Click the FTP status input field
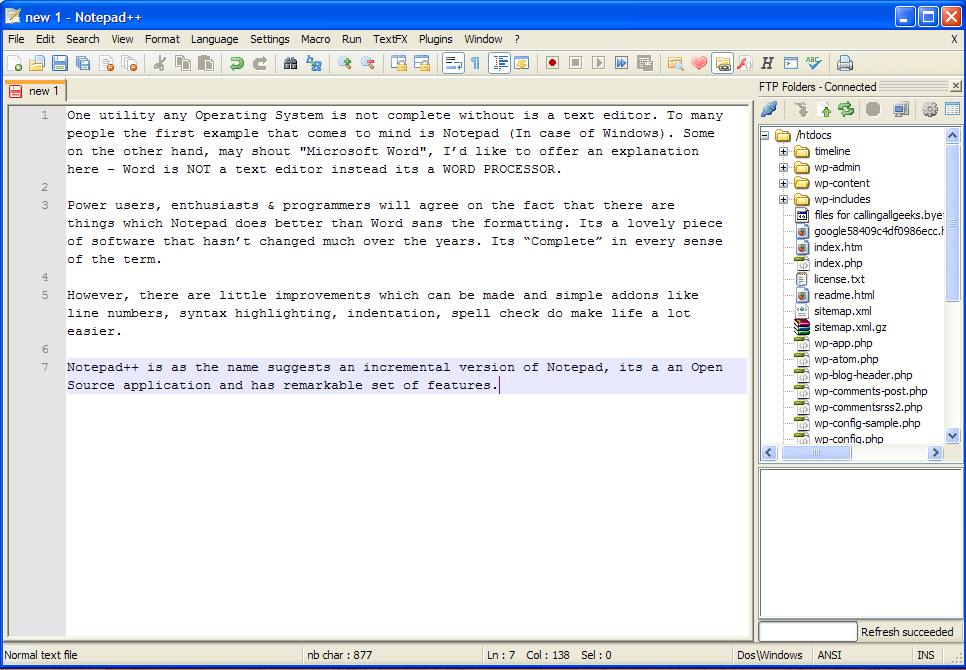This screenshot has height=670, width=966. pyautogui.click(x=808, y=631)
